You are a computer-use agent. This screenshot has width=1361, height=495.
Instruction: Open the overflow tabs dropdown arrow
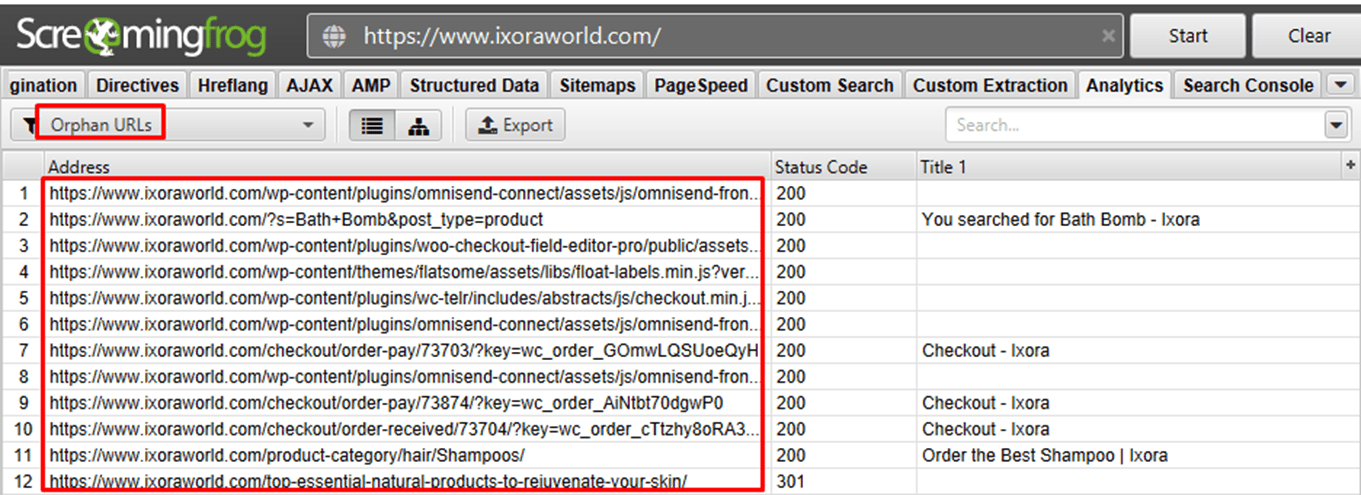click(x=1340, y=86)
